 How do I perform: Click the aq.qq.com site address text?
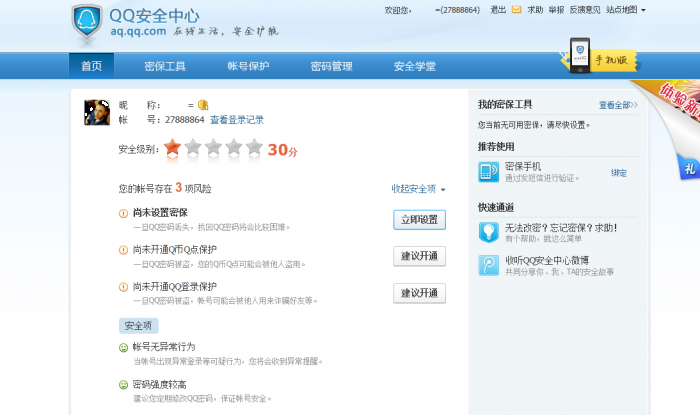coord(138,31)
